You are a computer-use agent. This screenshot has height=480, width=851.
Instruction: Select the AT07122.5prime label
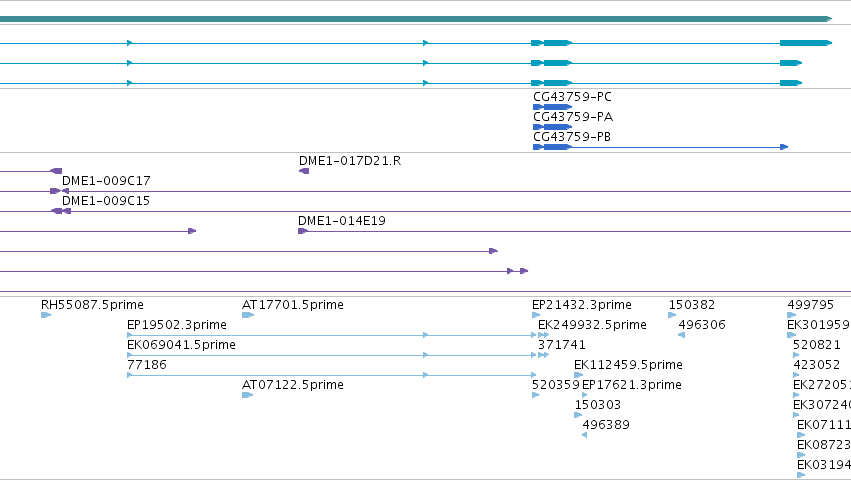click(293, 385)
